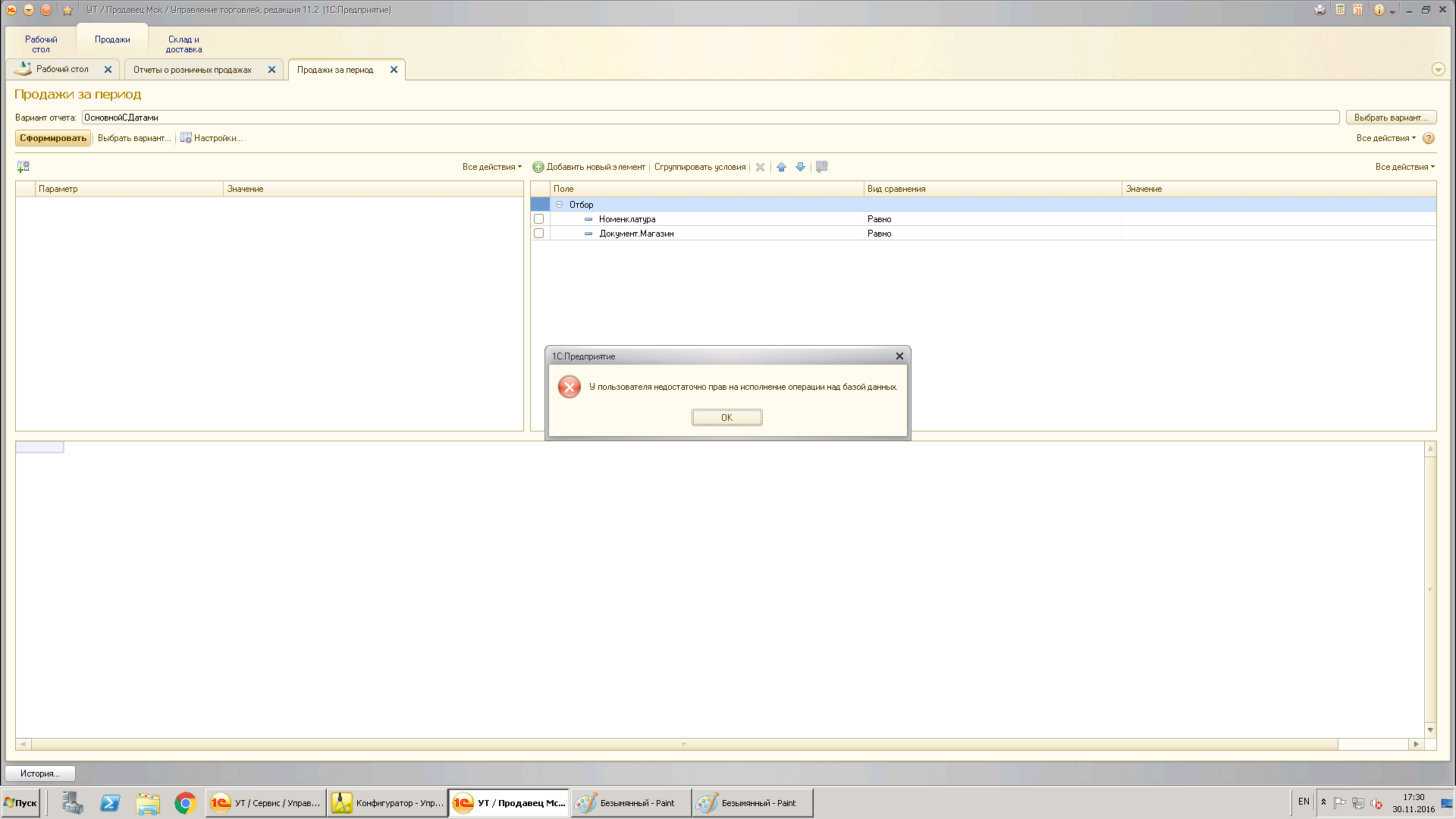Click the EN language indicator
1456x819 pixels.
[1304, 802]
